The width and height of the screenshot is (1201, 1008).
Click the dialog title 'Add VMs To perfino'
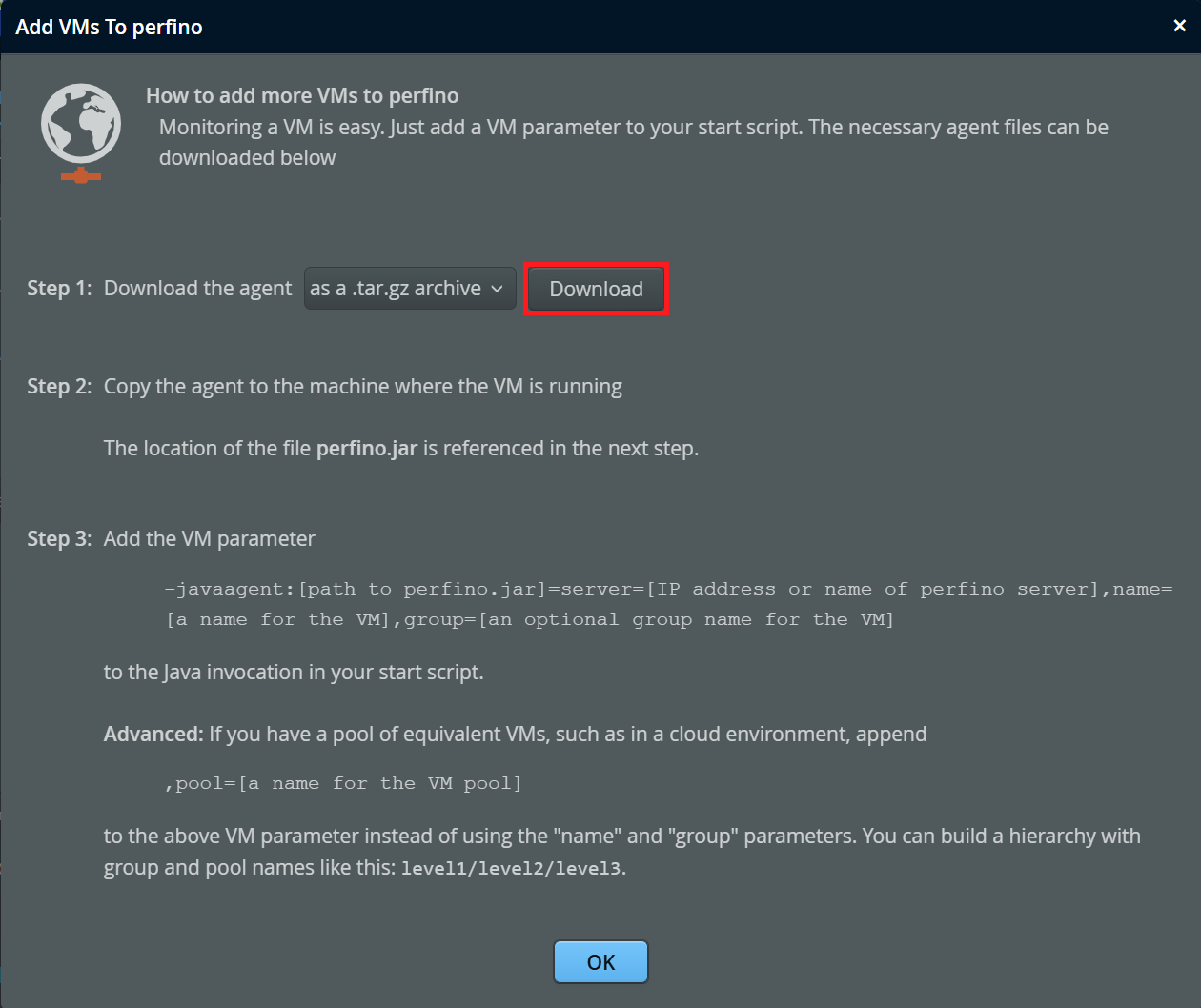pyautogui.click(x=109, y=27)
